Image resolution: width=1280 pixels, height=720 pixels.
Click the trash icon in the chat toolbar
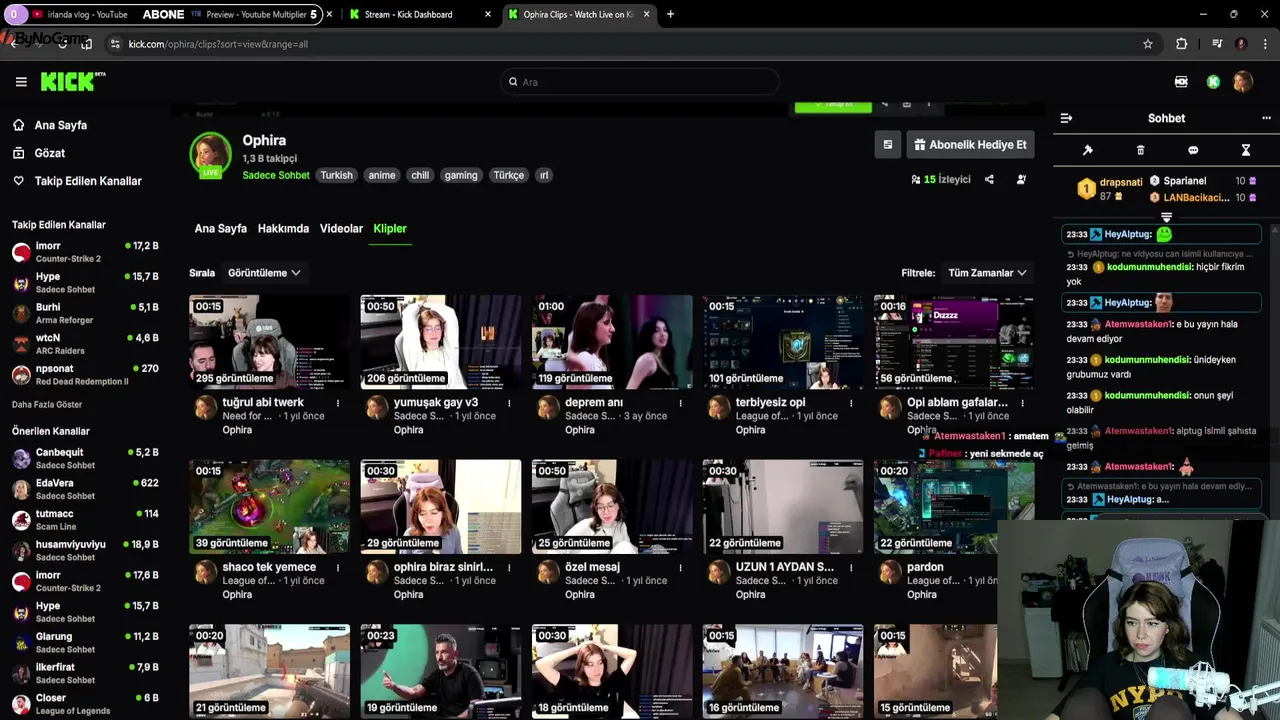pyautogui.click(x=1140, y=150)
